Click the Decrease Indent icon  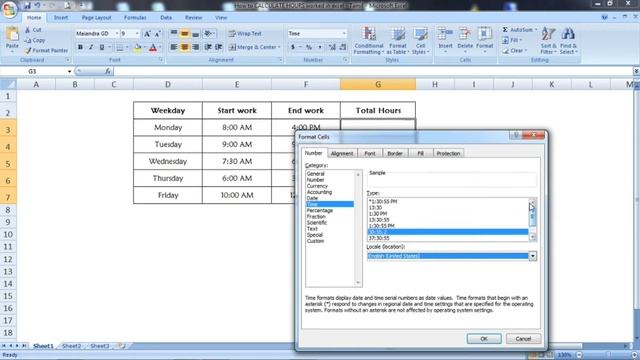[208, 47]
